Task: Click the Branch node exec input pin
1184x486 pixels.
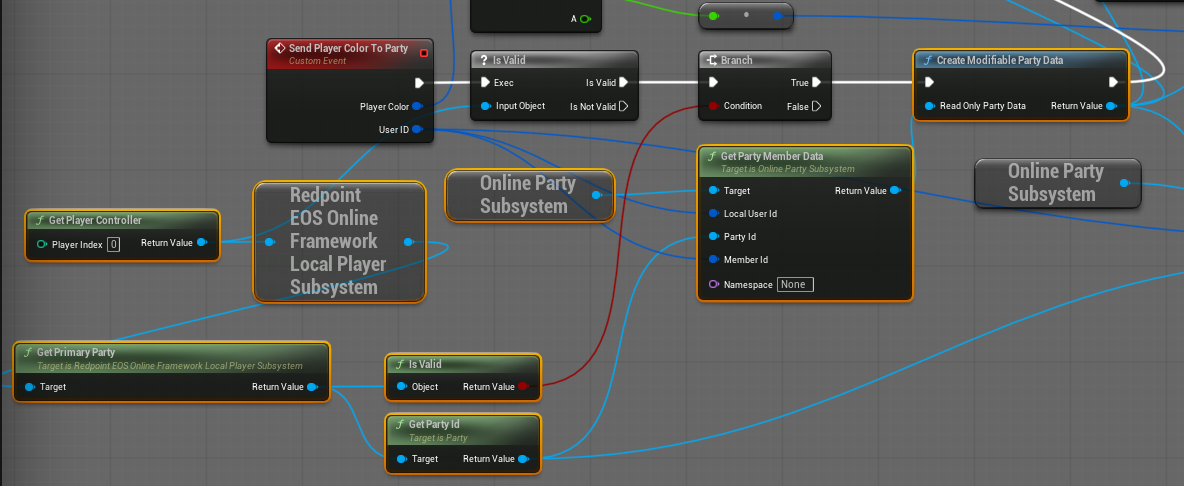Action: [713, 83]
